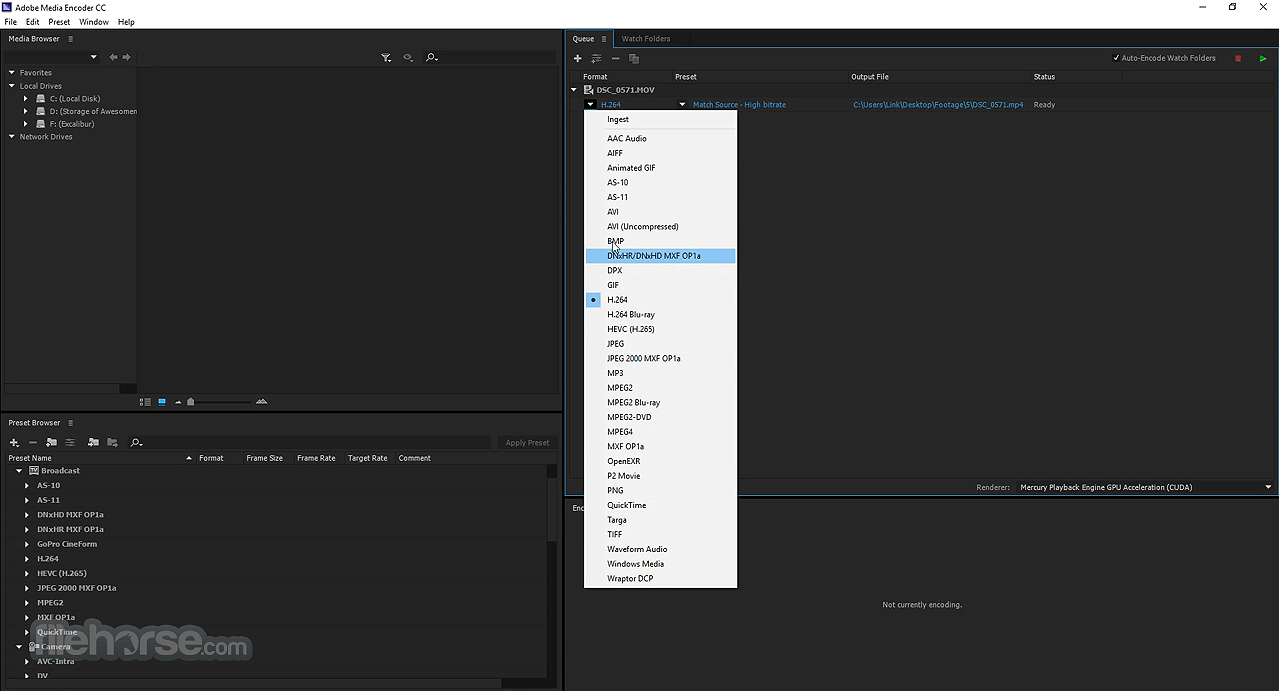The height and width of the screenshot is (691, 1279).
Task: Switch Media Browser to list view
Action: 145,402
